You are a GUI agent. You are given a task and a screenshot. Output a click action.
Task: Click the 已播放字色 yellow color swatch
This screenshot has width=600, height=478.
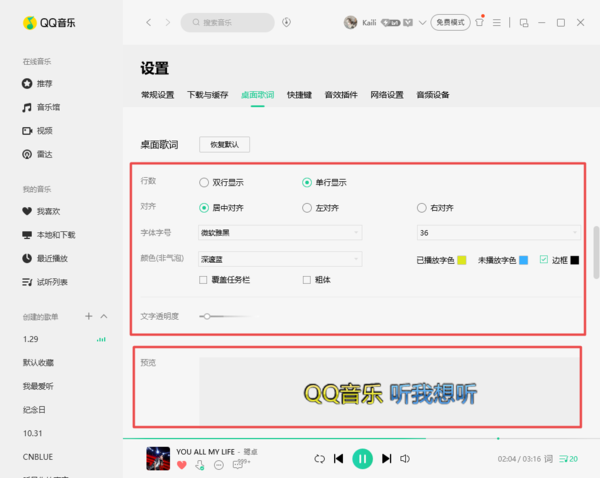462,260
